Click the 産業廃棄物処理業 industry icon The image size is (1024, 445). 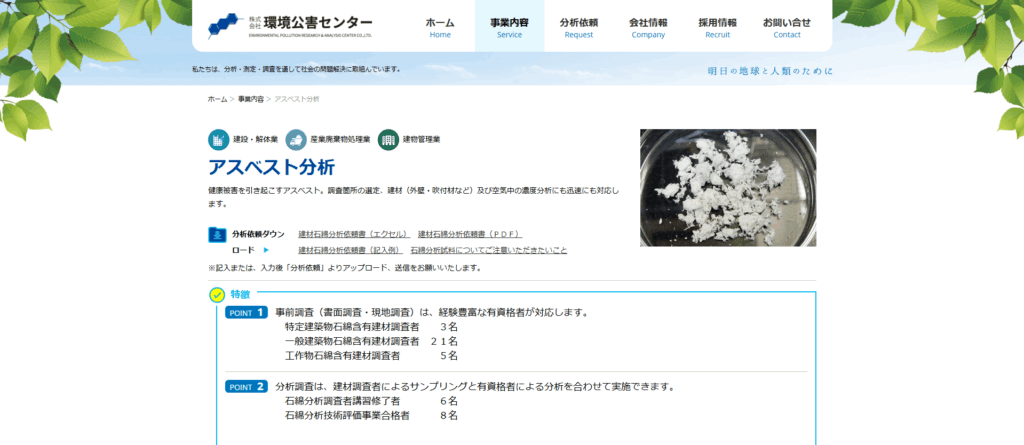(296, 140)
